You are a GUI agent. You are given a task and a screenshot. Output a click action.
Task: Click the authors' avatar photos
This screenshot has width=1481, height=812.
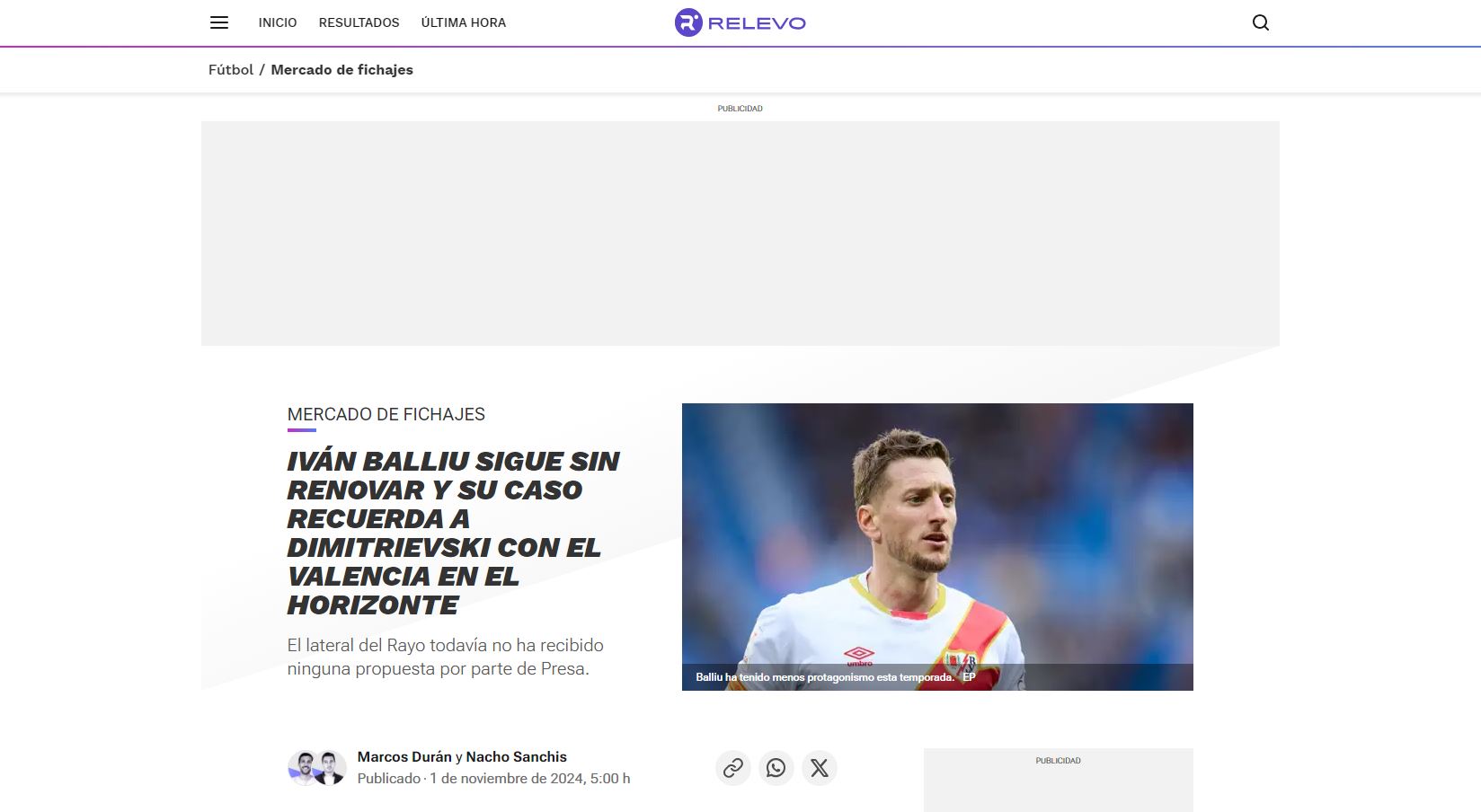(x=316, y=768)
